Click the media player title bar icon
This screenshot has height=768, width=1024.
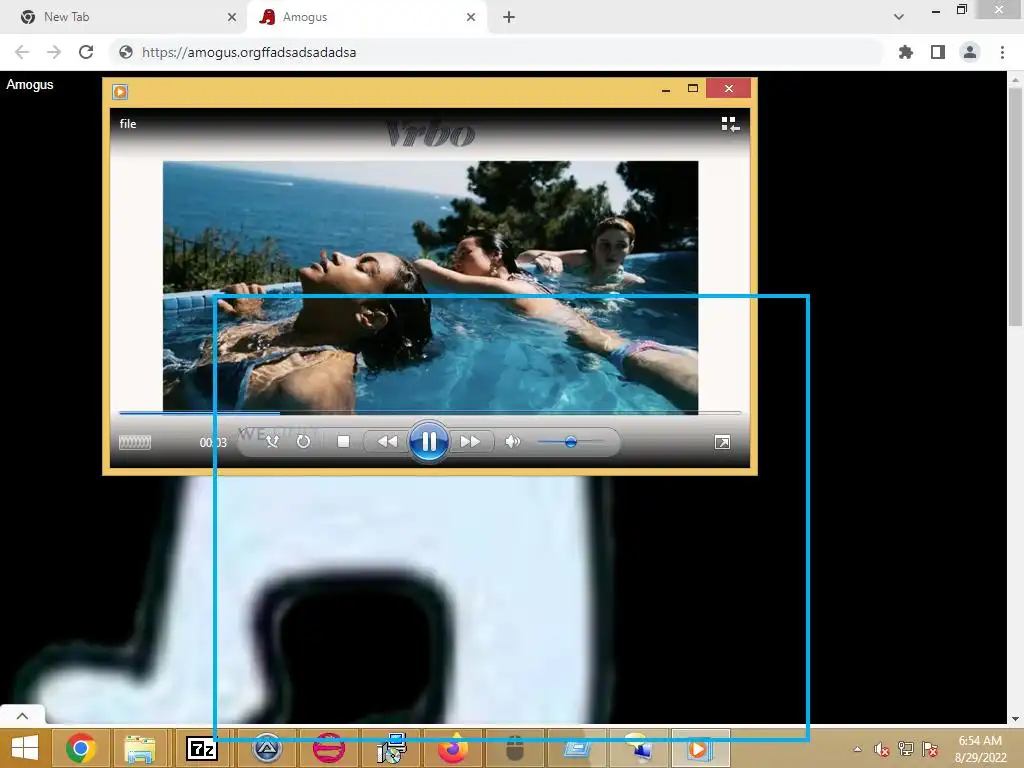tap(120, 91)
